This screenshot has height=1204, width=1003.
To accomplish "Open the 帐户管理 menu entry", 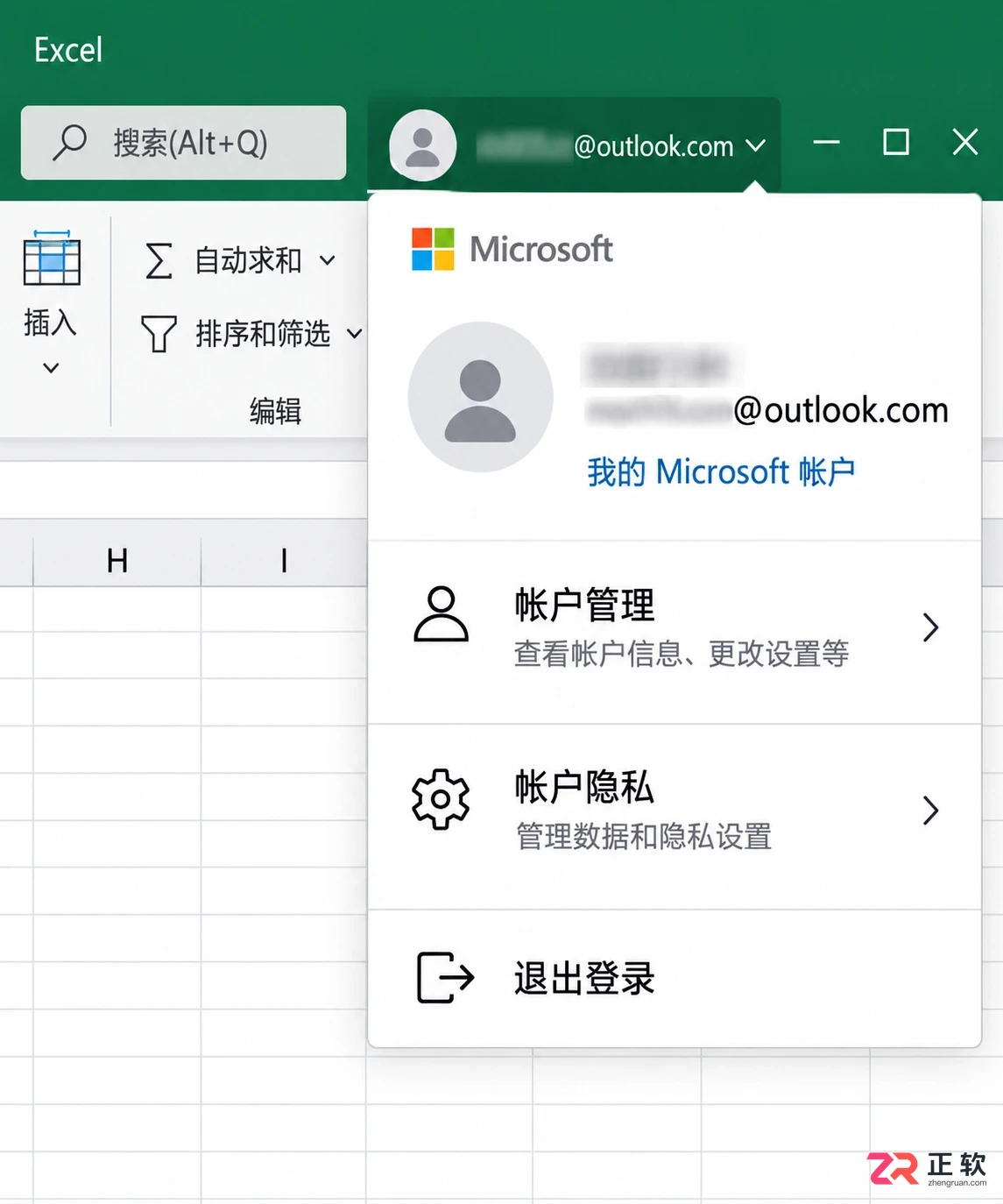I will [x=675, y=633].
